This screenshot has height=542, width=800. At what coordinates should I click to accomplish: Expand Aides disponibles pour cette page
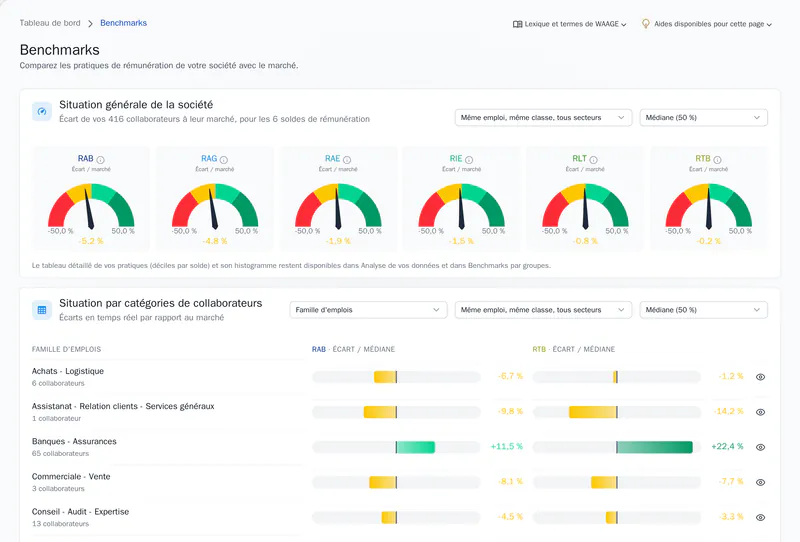pyautogui.click(x=707, y=24)
